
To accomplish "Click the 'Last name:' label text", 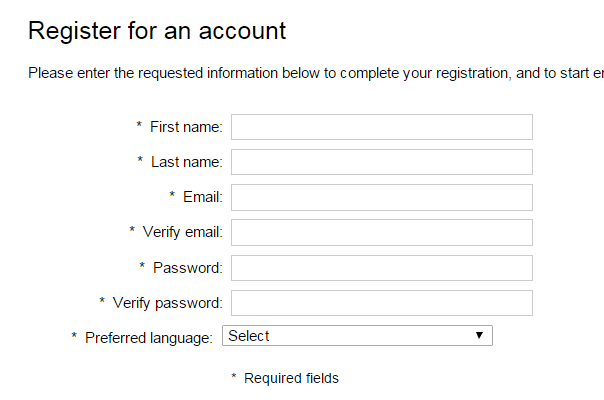I will [186, 162].
